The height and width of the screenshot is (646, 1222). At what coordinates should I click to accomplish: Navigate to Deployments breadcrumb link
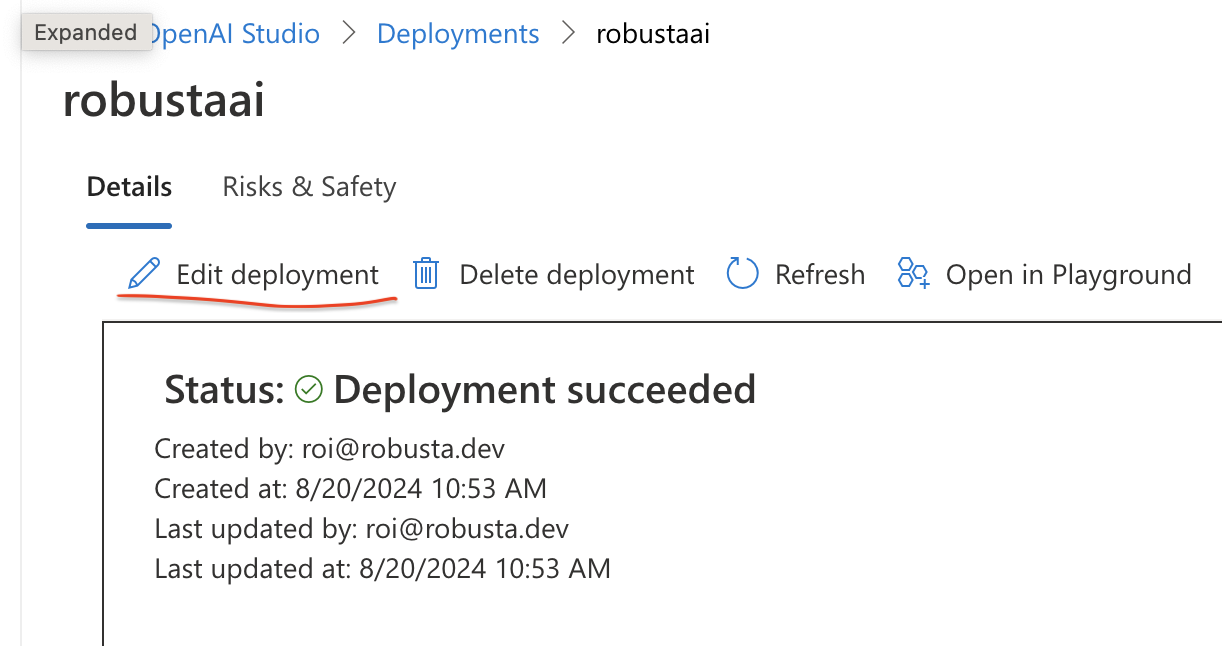tap(458, 33)
